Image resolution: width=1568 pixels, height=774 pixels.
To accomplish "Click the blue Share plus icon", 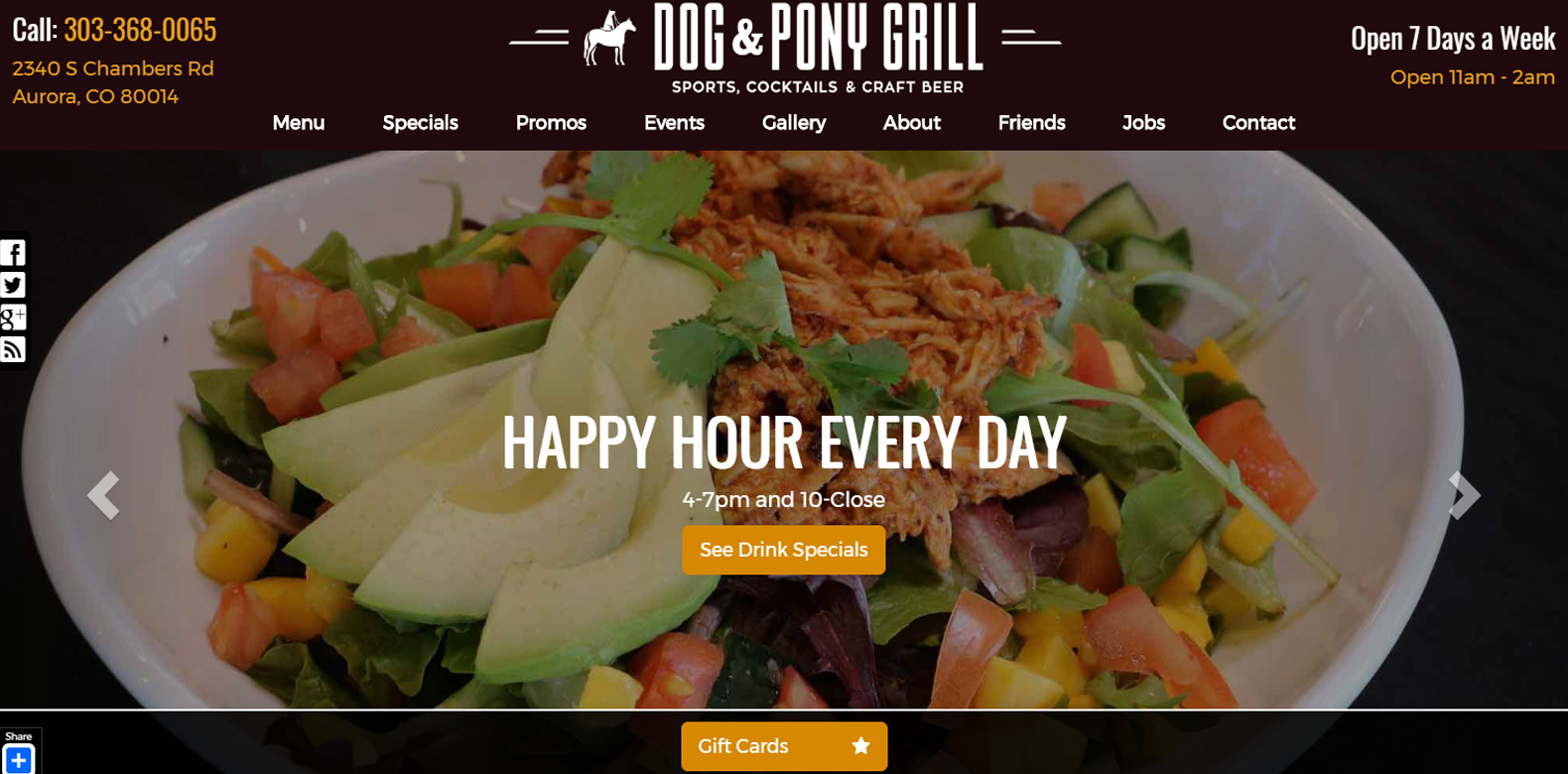I will pyautogui.click(x=19, y=759).
